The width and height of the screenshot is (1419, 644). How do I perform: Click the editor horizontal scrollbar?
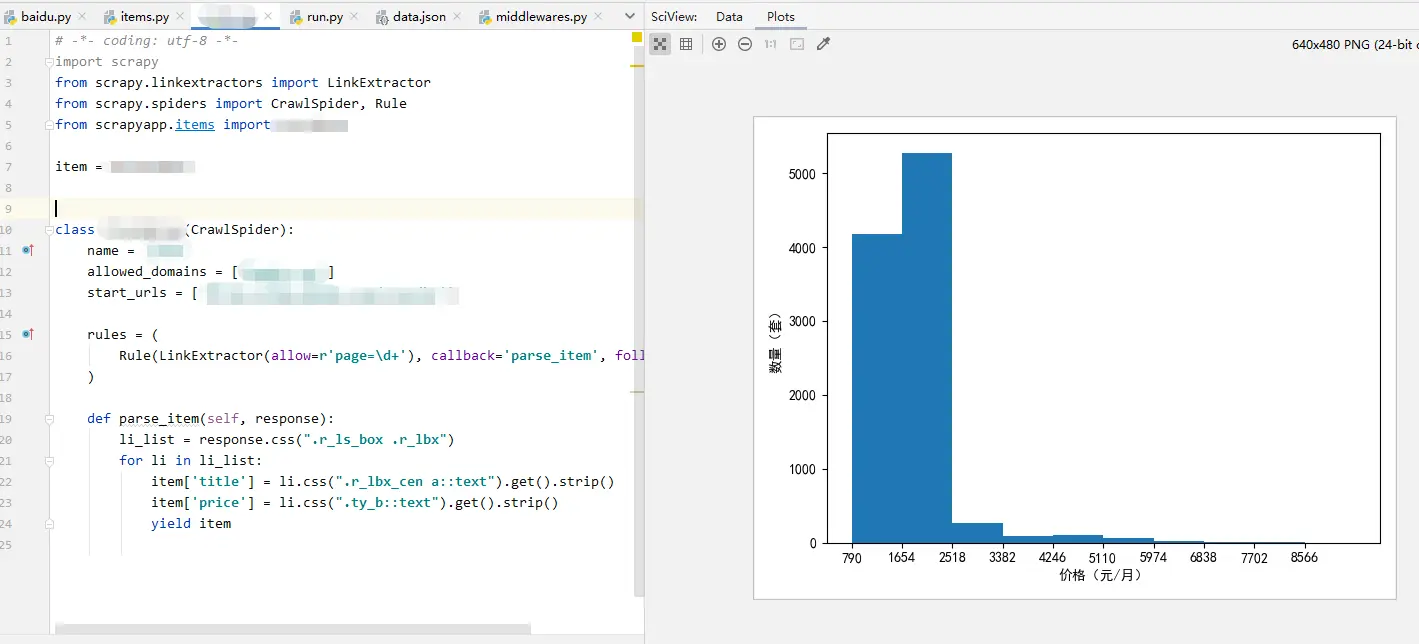point(292,629)
